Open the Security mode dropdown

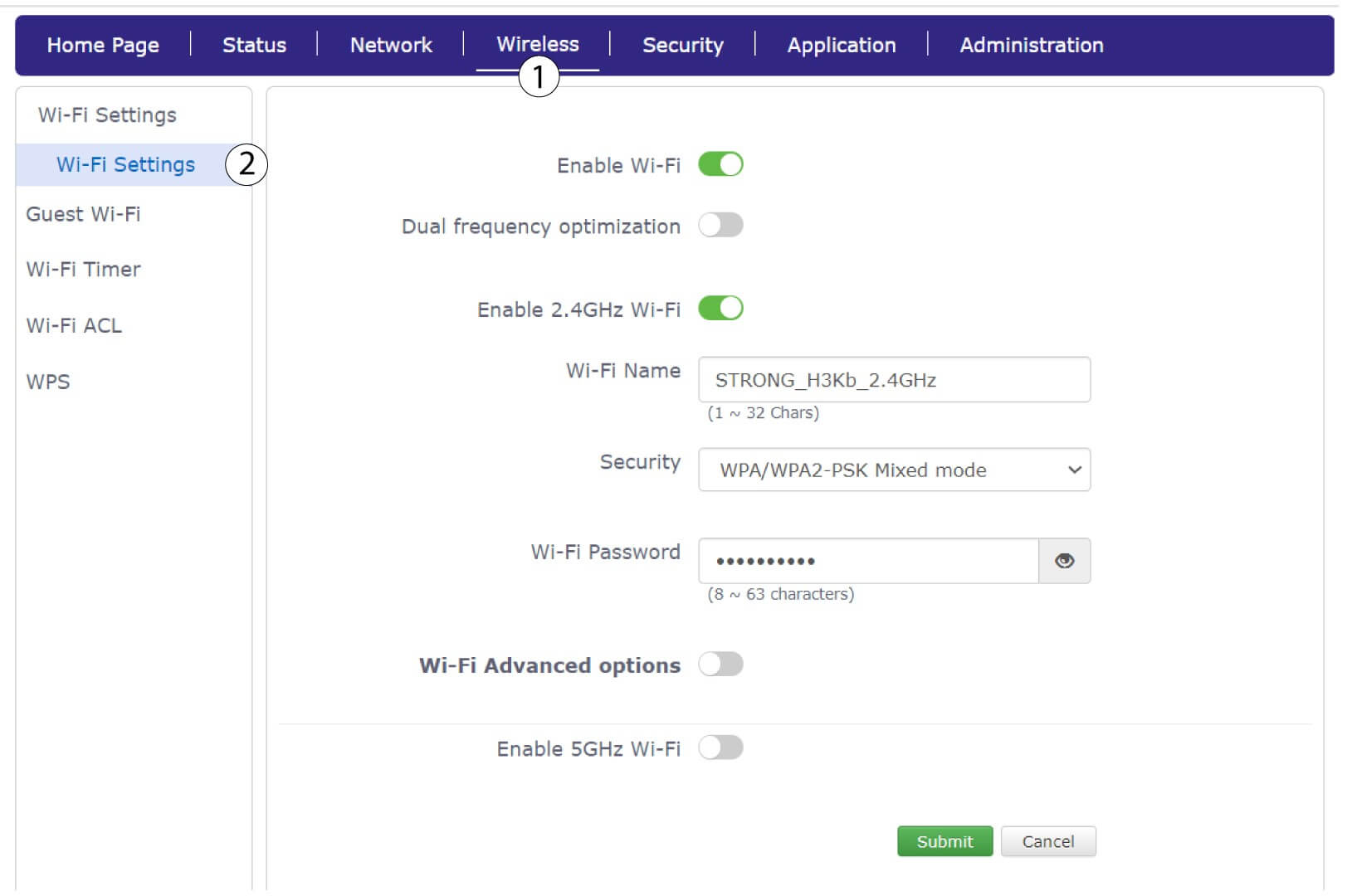point(894,470)
